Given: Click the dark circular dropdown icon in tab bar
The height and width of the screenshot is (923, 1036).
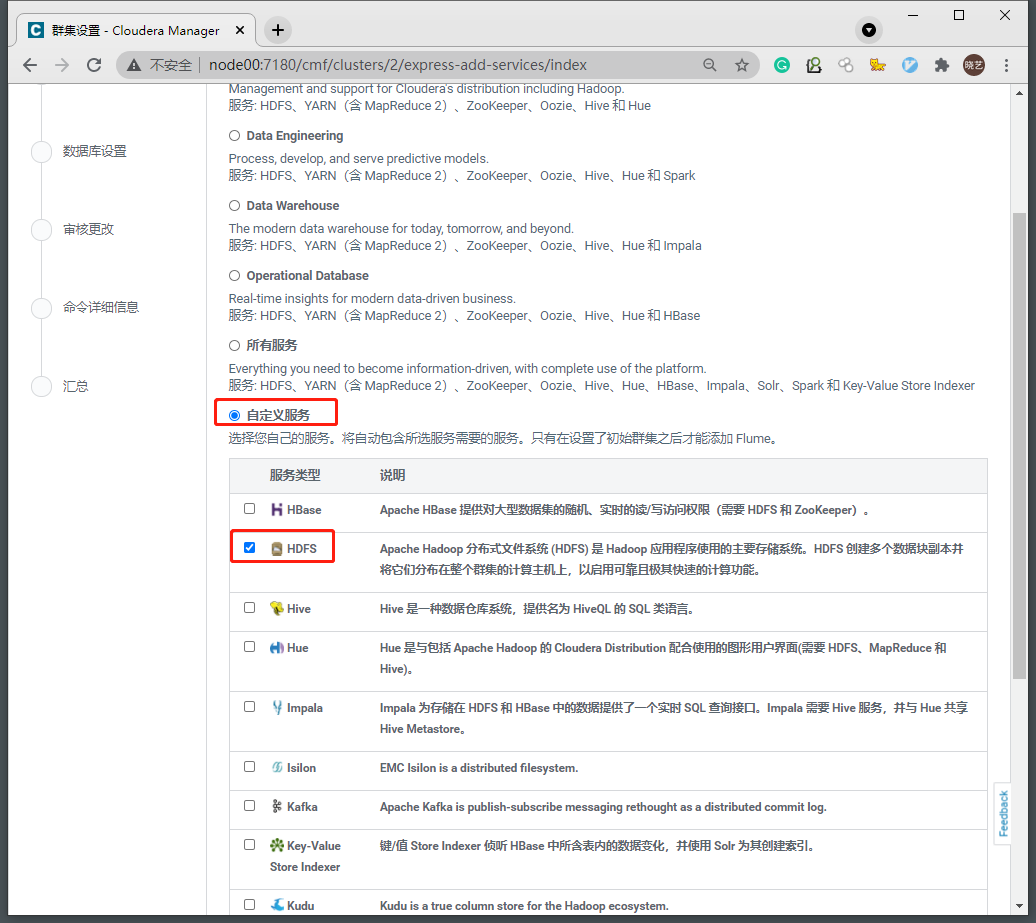Looking at the screenshot, I should (x=869, y=30).
